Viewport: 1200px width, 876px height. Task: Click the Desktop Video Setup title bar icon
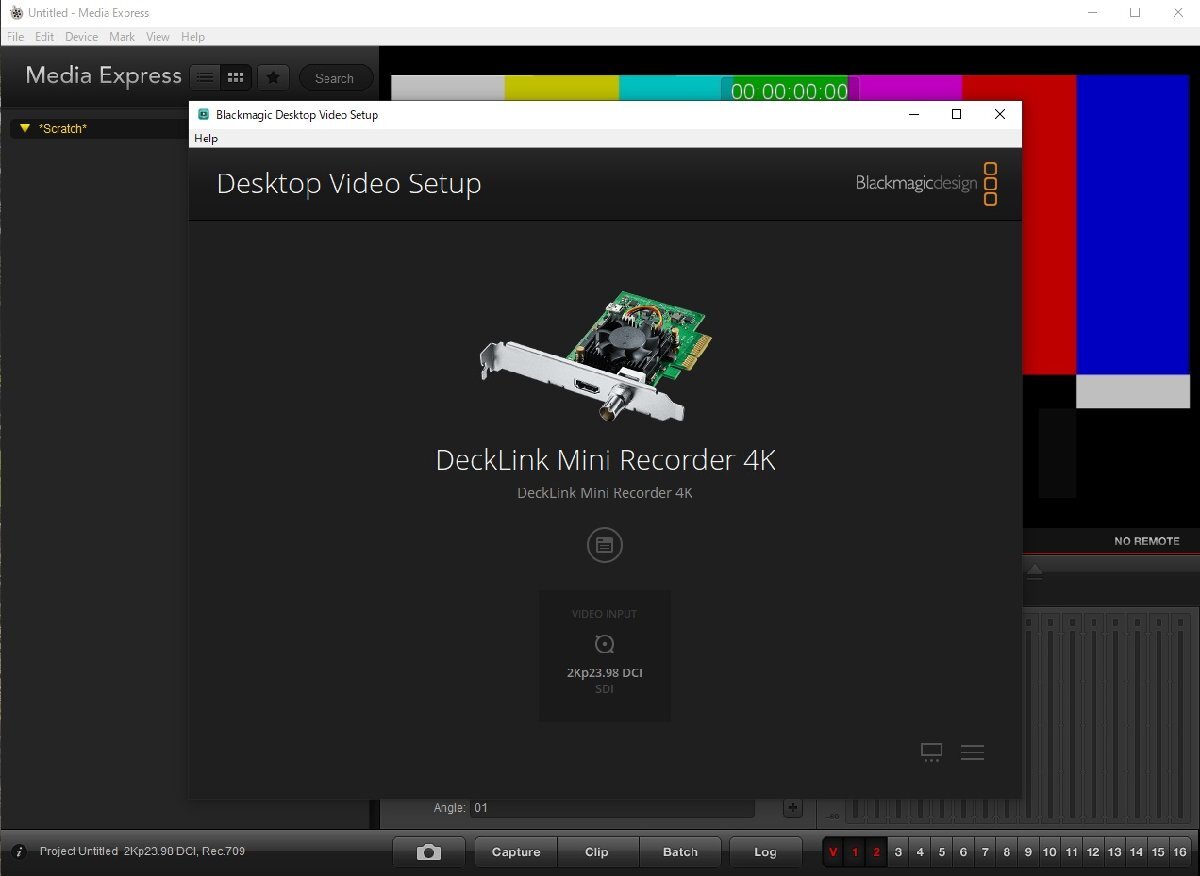point(203,115)
